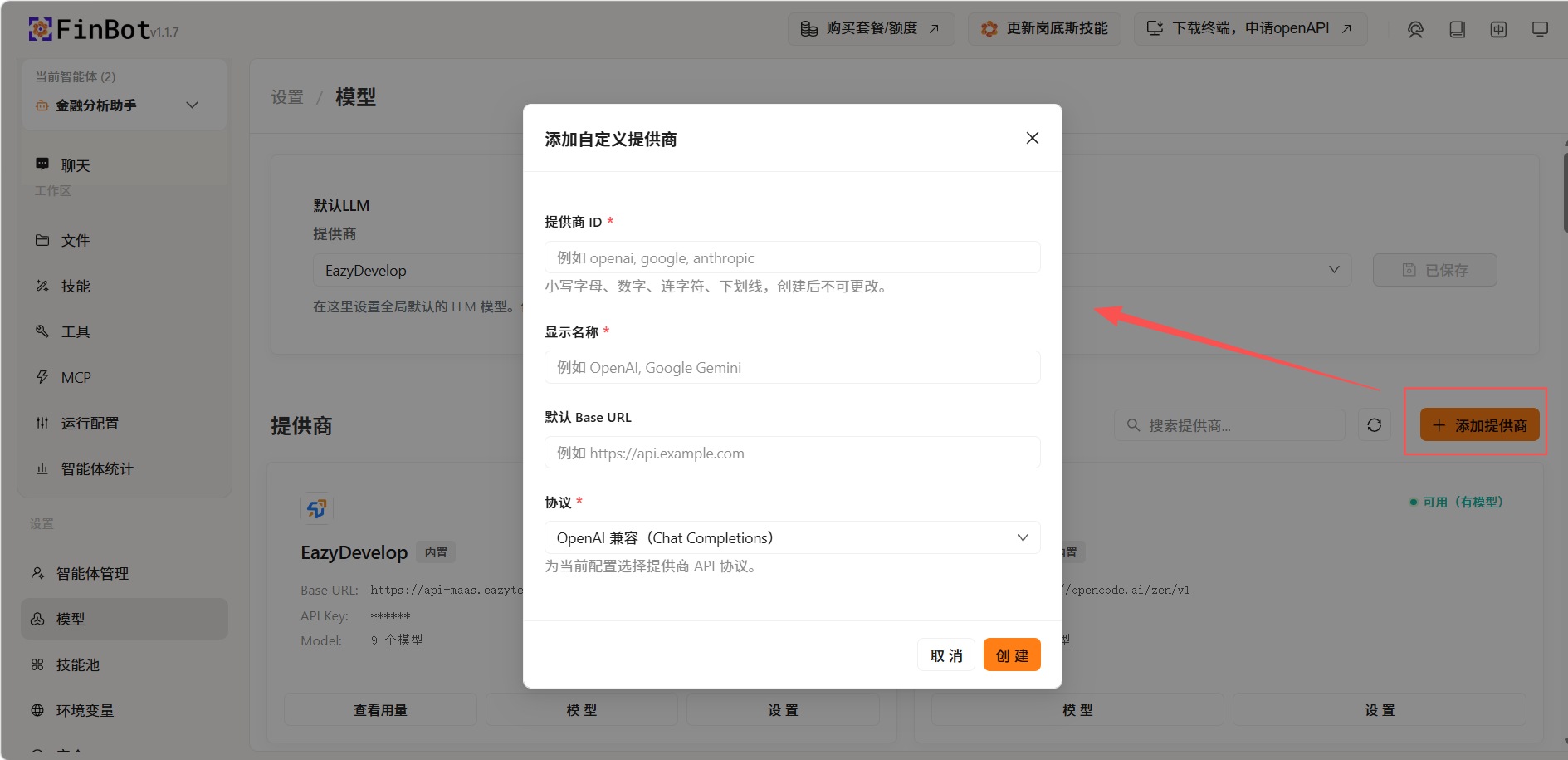Open the 协议 protocol dropdown

coord(792,537)
